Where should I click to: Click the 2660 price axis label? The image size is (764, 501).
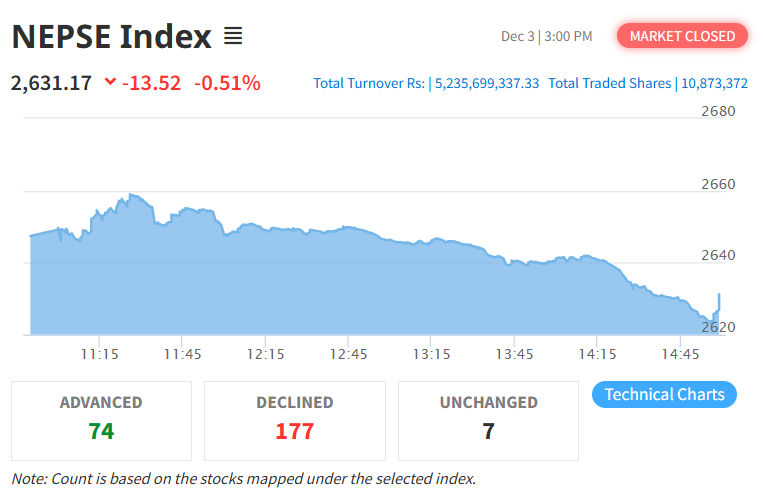point(717,185)
